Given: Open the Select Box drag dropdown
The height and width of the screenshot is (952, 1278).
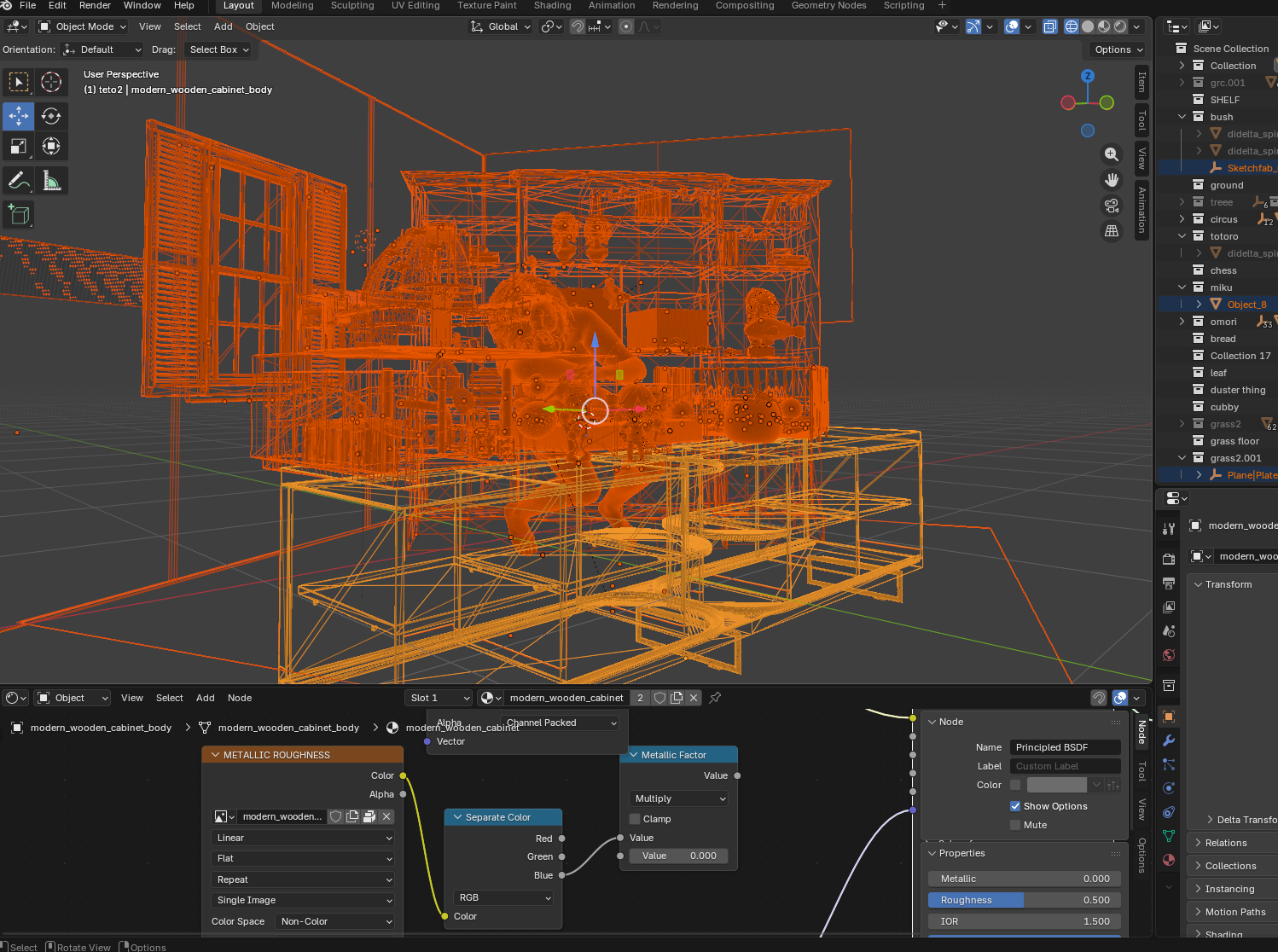Looking at the screenshot, I should coord(219,49).
